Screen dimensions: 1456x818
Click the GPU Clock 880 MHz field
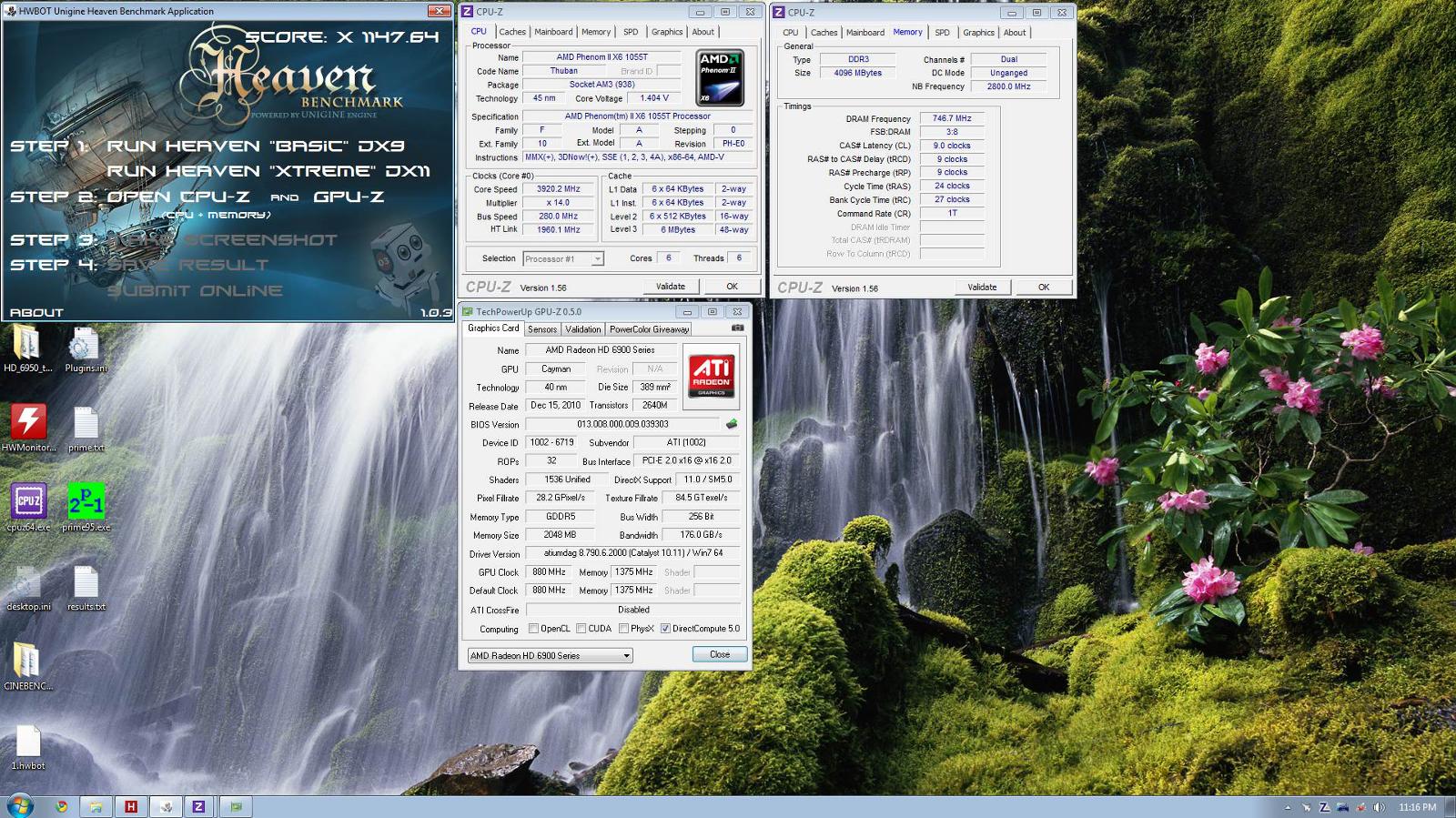[549, 572]
